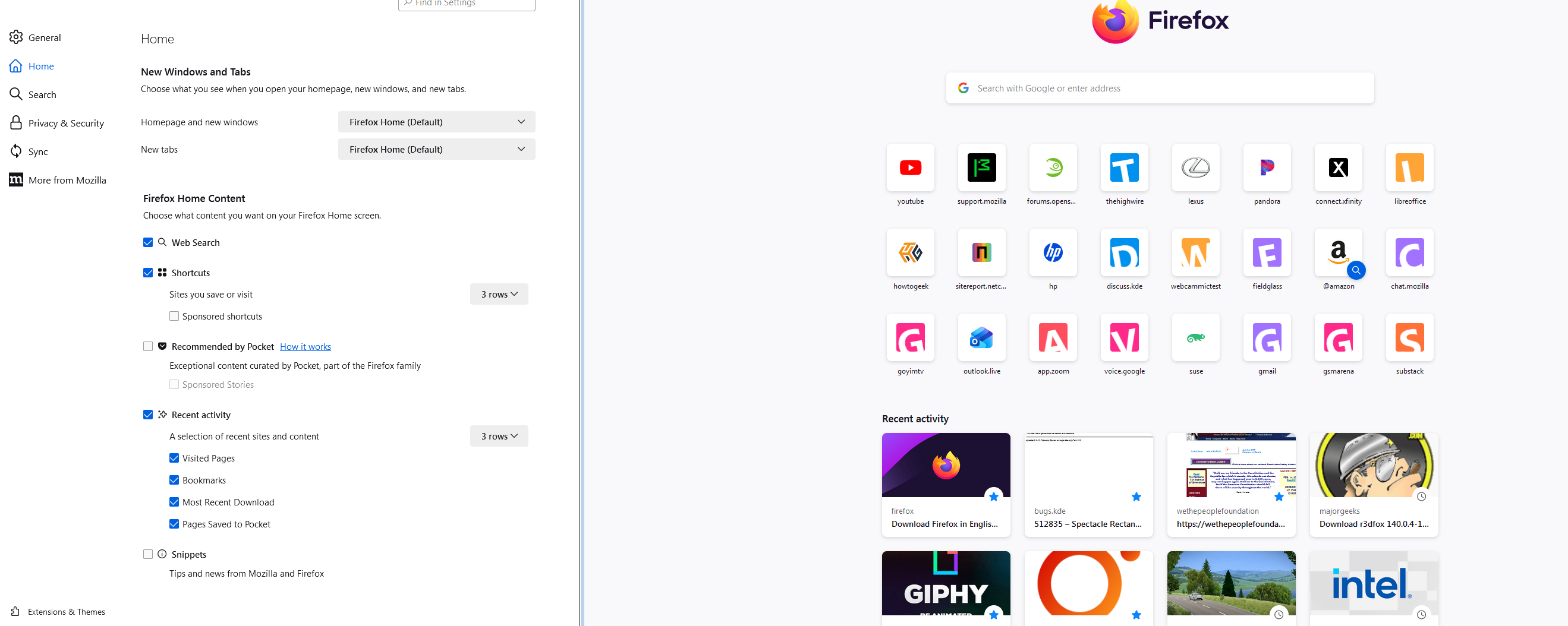Select the Home settings category

point(32,67)
